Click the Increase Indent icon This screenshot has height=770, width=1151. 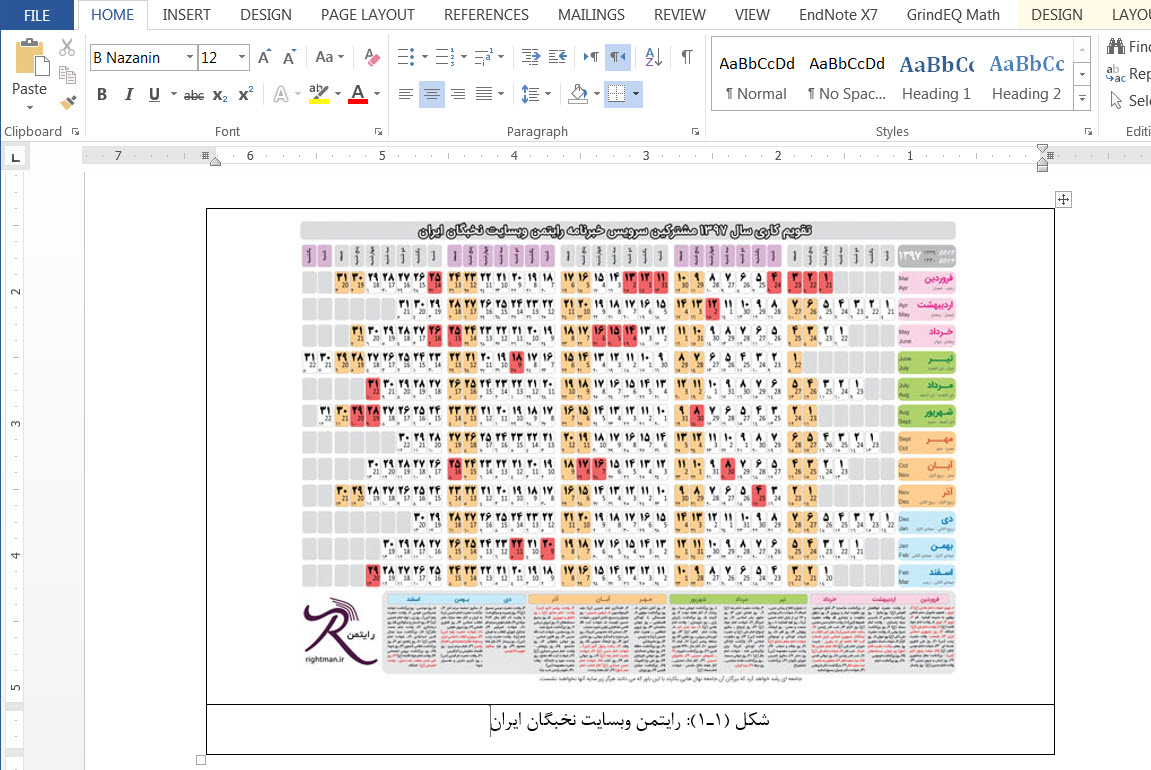(558, 57)
